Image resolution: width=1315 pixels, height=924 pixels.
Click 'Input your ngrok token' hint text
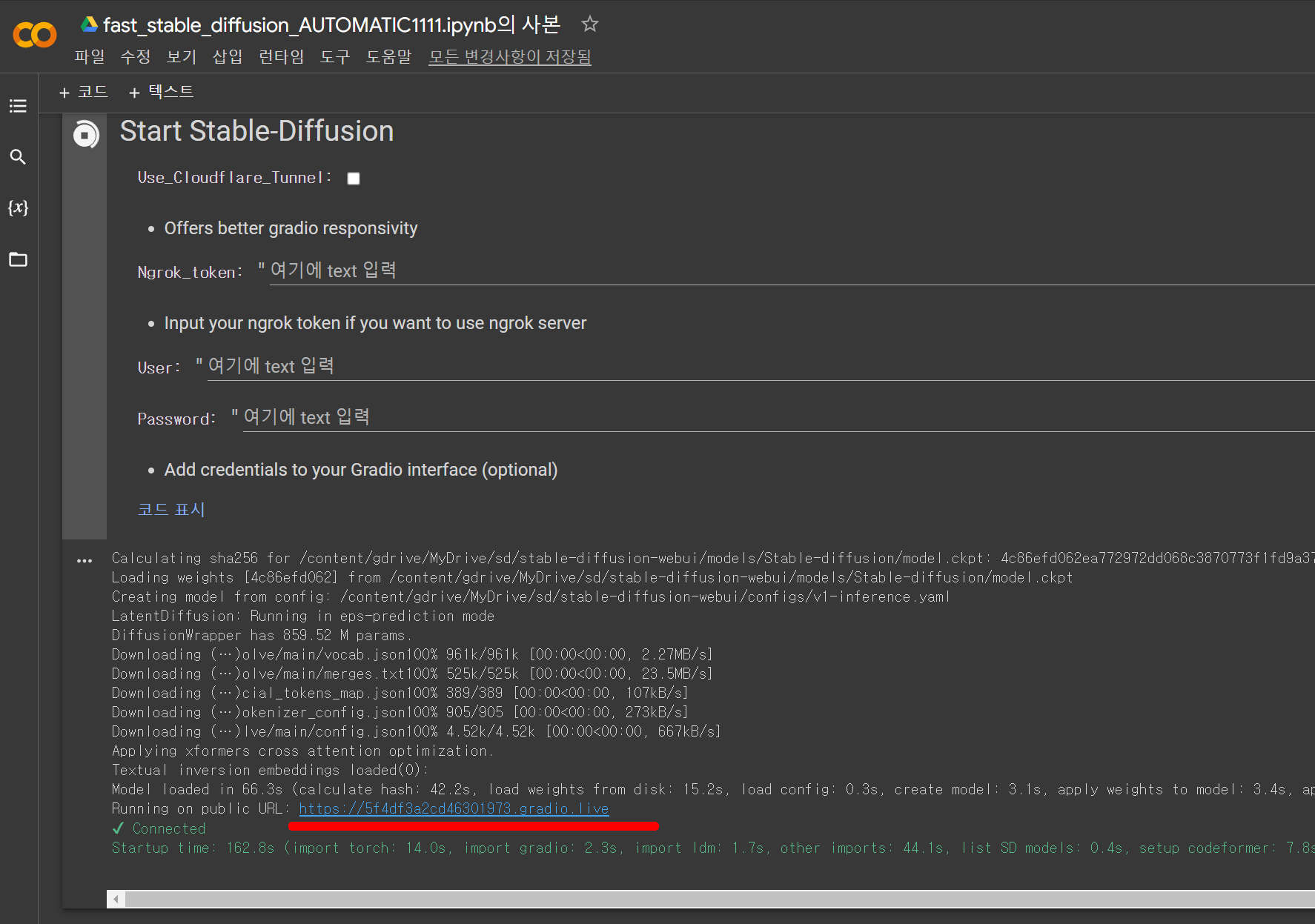(375, 323)
